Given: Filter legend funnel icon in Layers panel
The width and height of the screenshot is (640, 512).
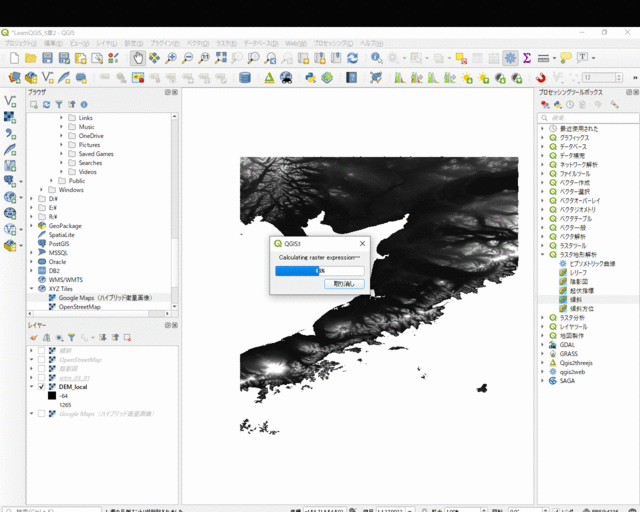Looking at the screenshot, I should 71,338.
